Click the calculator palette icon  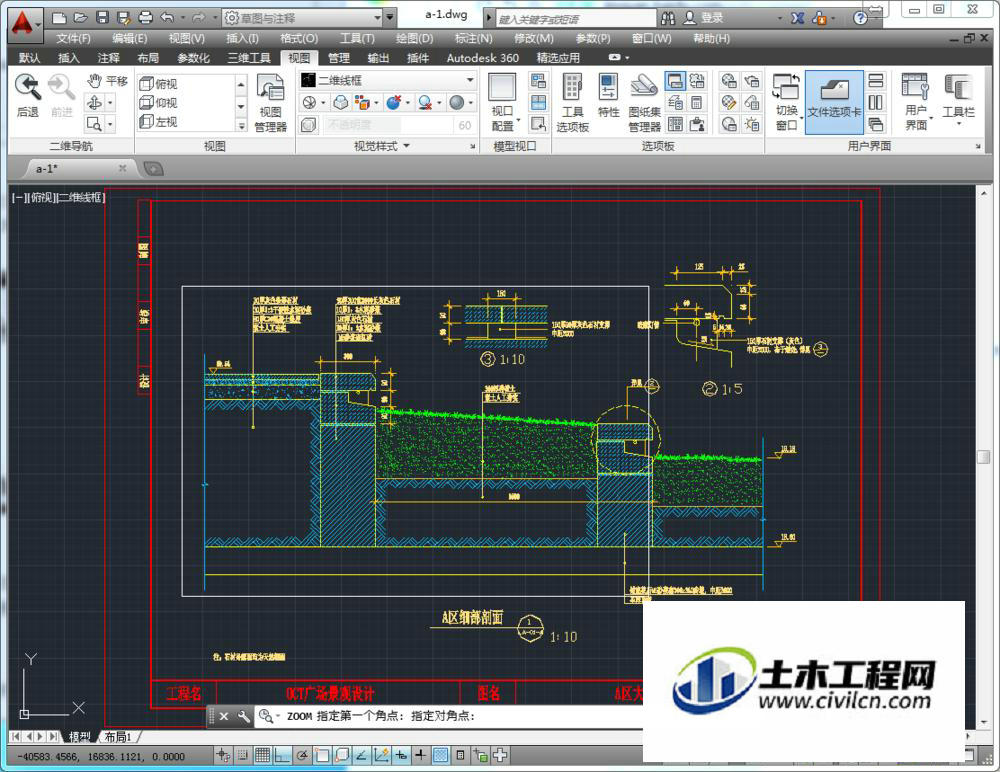click(696, 103)
